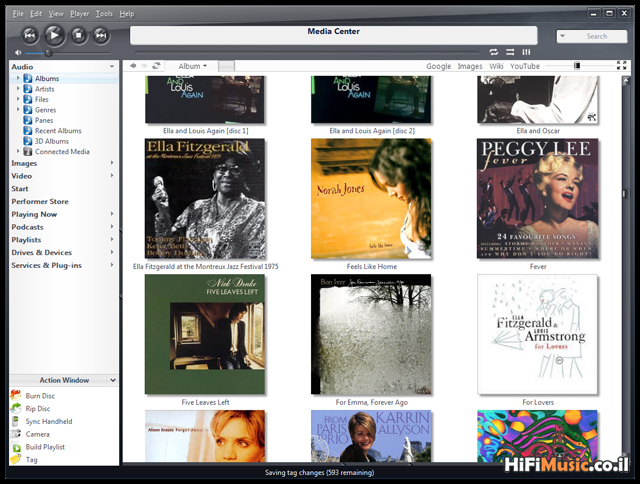Select the Genres icon in tree

pyautogui.click(x=28, y=110)
